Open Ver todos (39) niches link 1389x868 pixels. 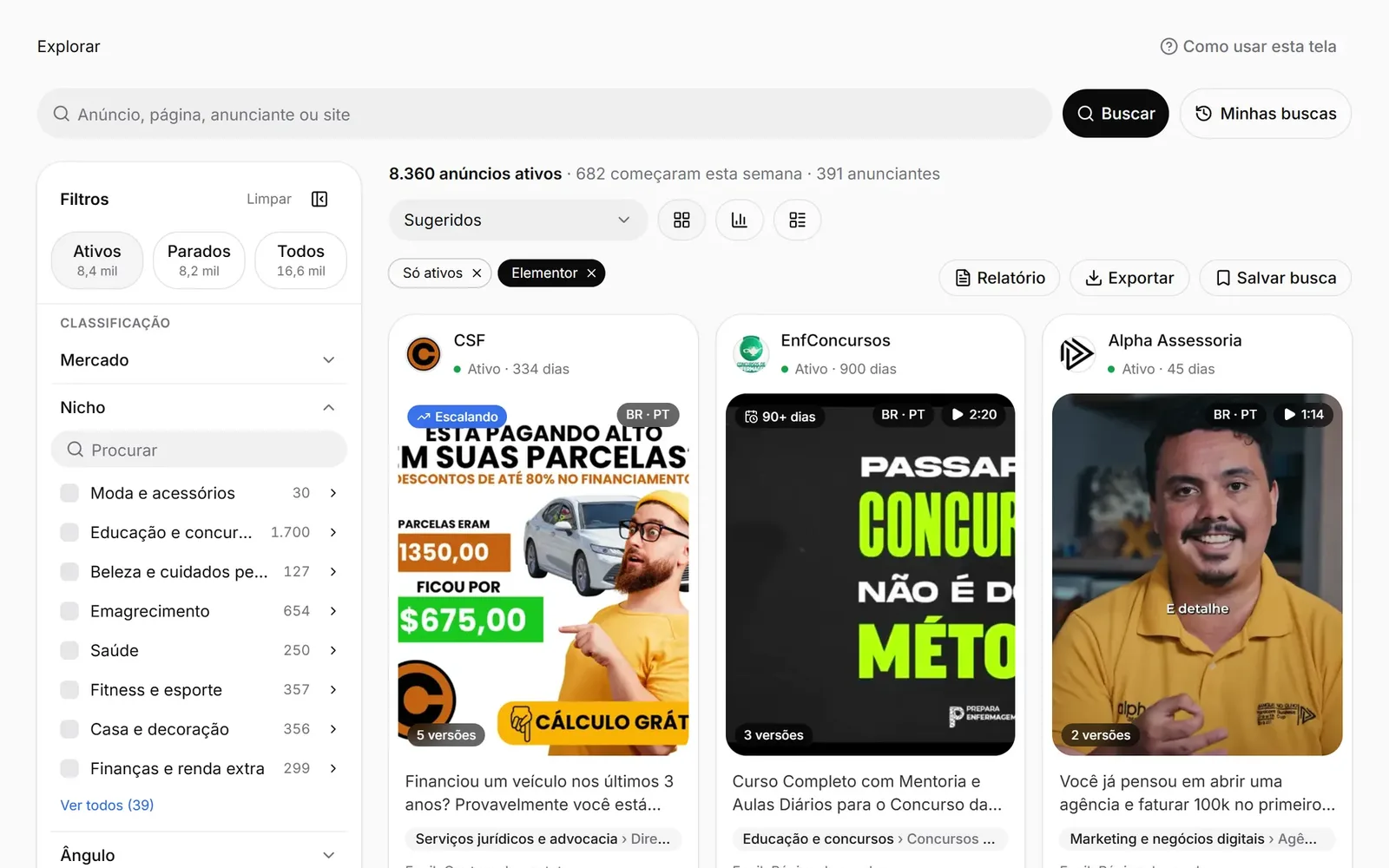[x=107, y=805]
